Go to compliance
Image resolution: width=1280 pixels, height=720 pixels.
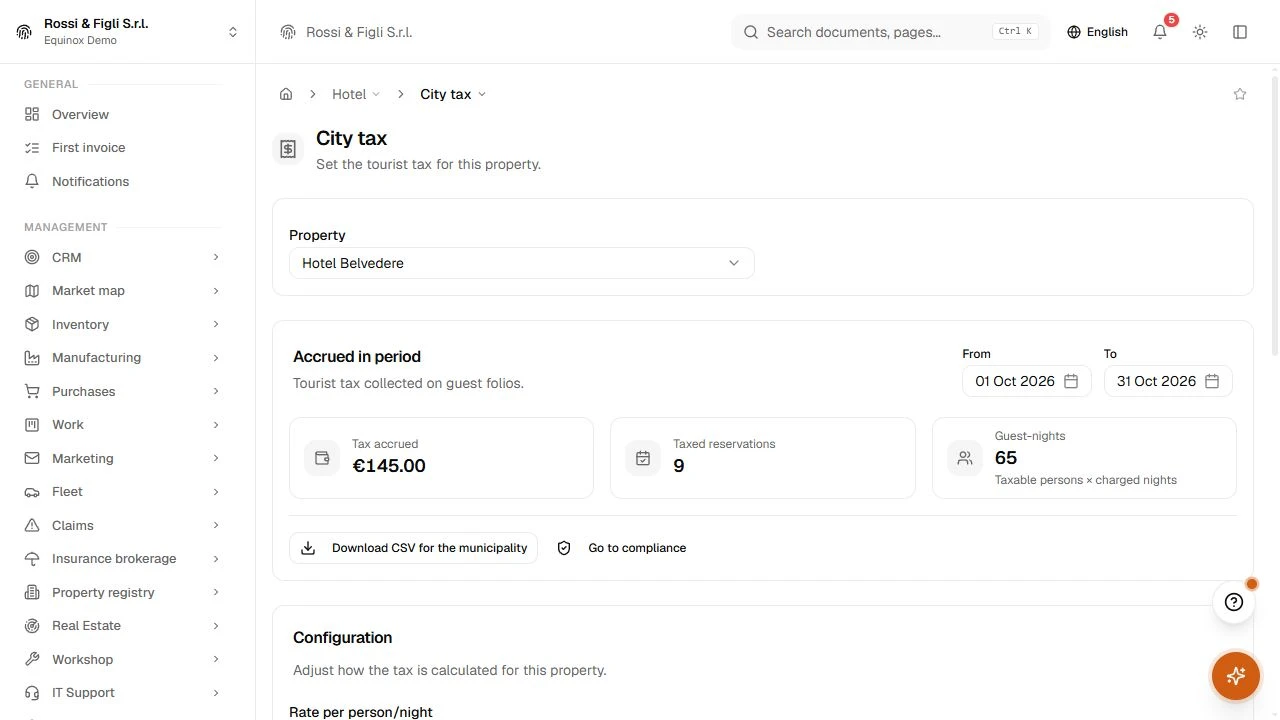(x=622, y=548)
